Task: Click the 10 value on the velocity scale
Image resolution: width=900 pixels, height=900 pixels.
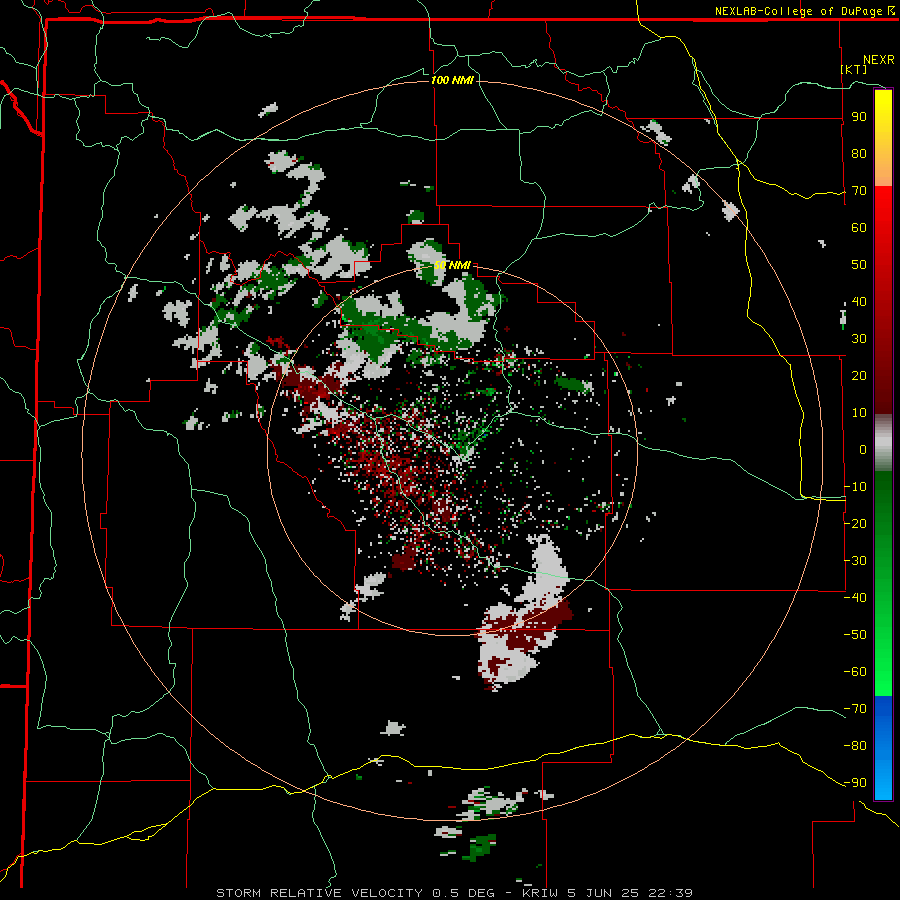Action: click(859, 413)
